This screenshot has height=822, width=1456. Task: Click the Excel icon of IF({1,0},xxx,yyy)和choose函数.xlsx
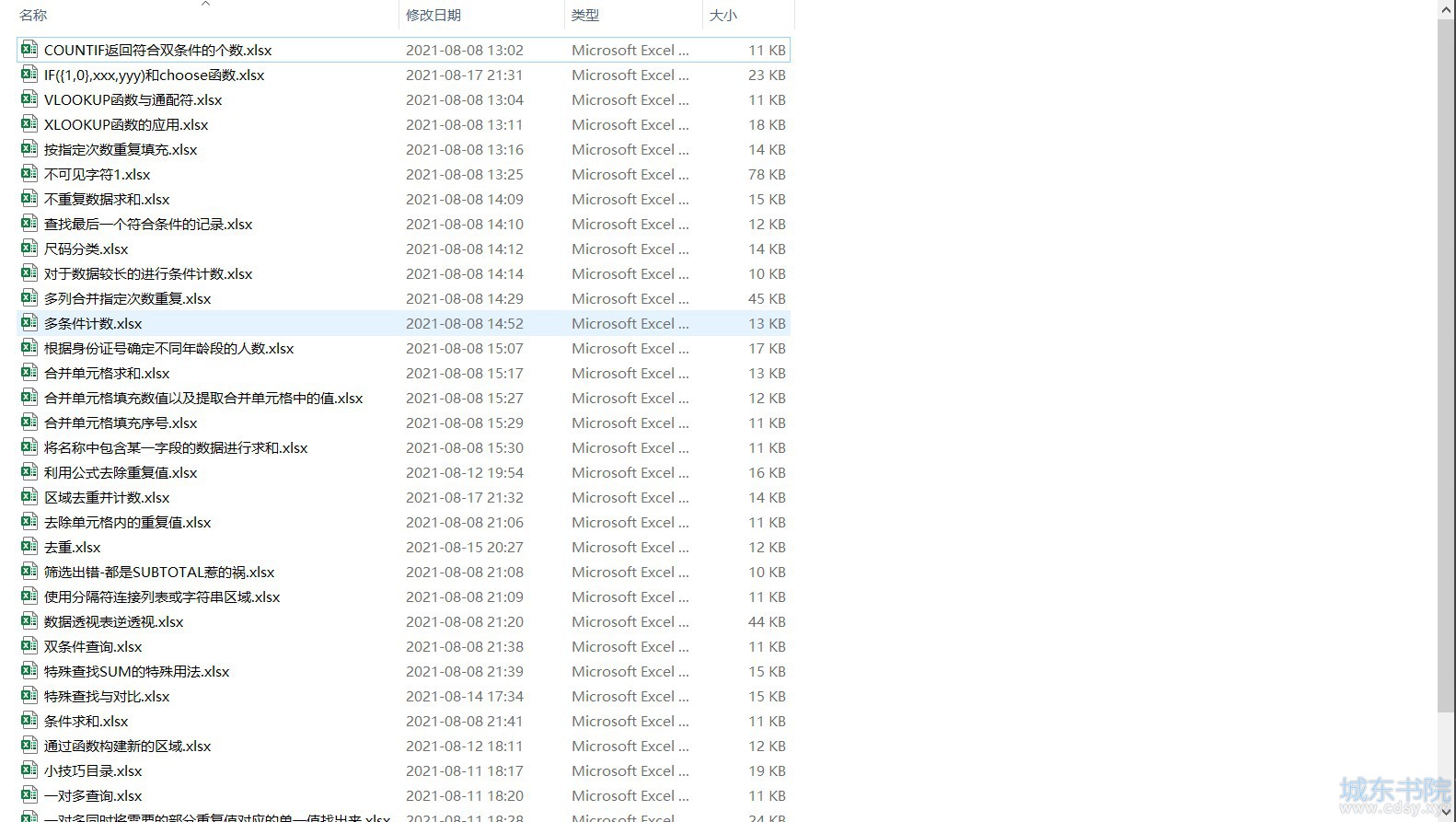click(29, 75)
